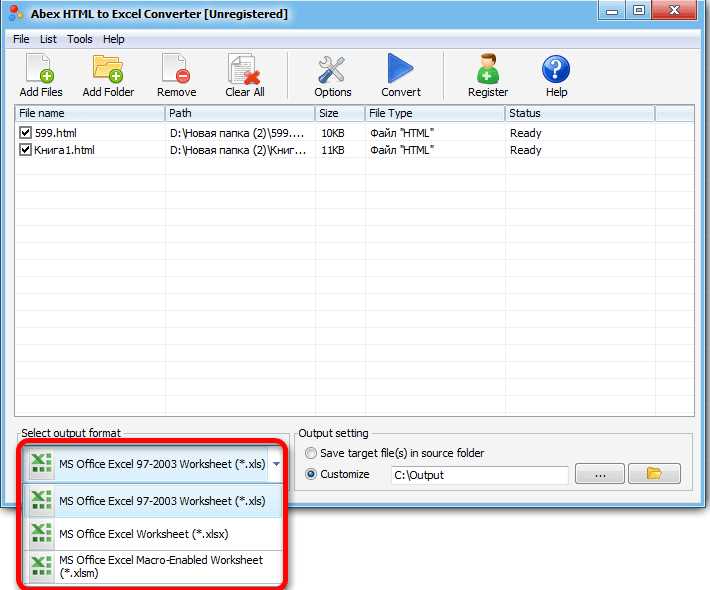The height and width of the screenshot is (590, 710).
Task: Maximize the Abex converter window
Action: click(638, 10)
